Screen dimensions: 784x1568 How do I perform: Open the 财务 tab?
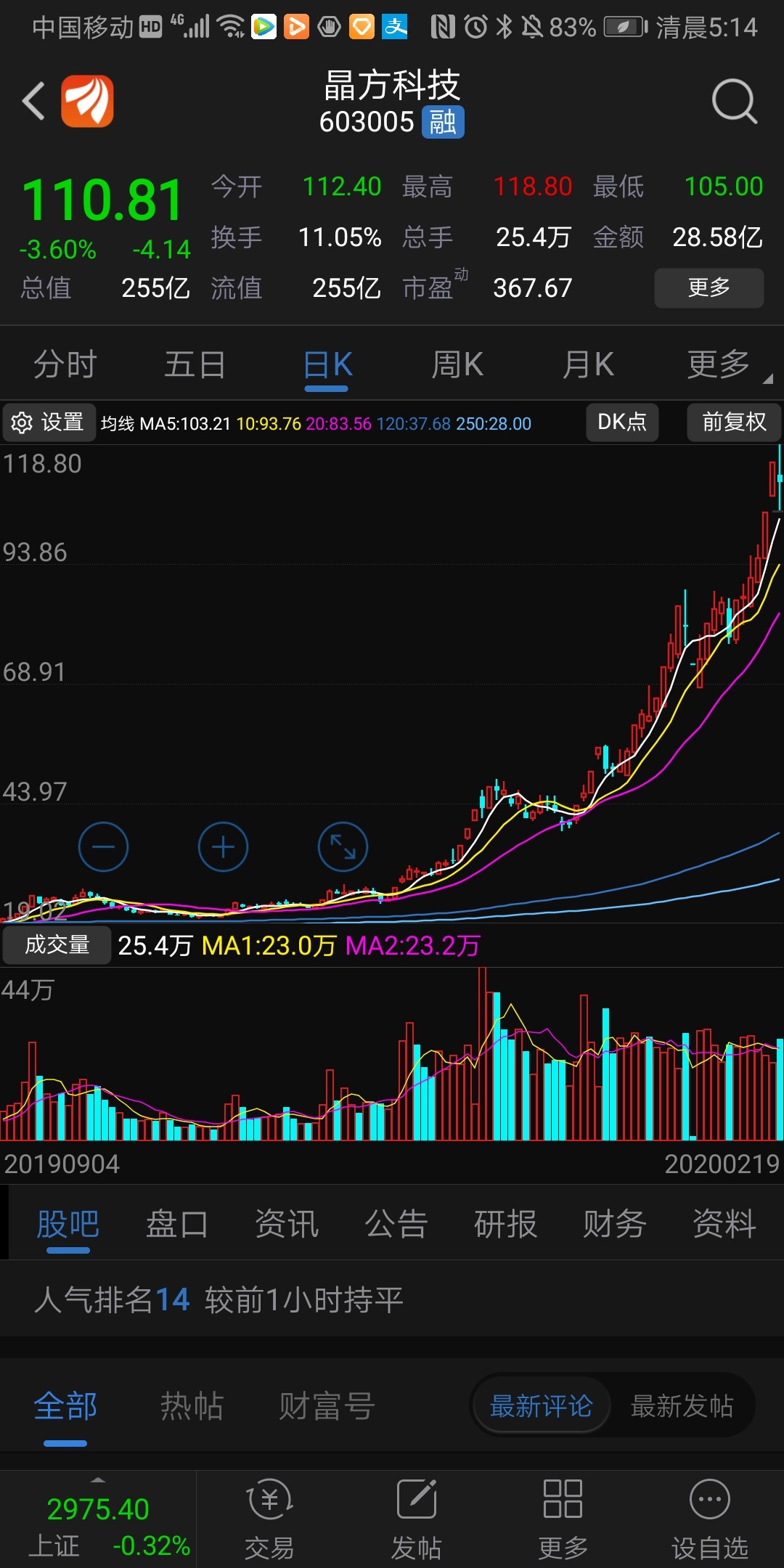click(615, 1224)
